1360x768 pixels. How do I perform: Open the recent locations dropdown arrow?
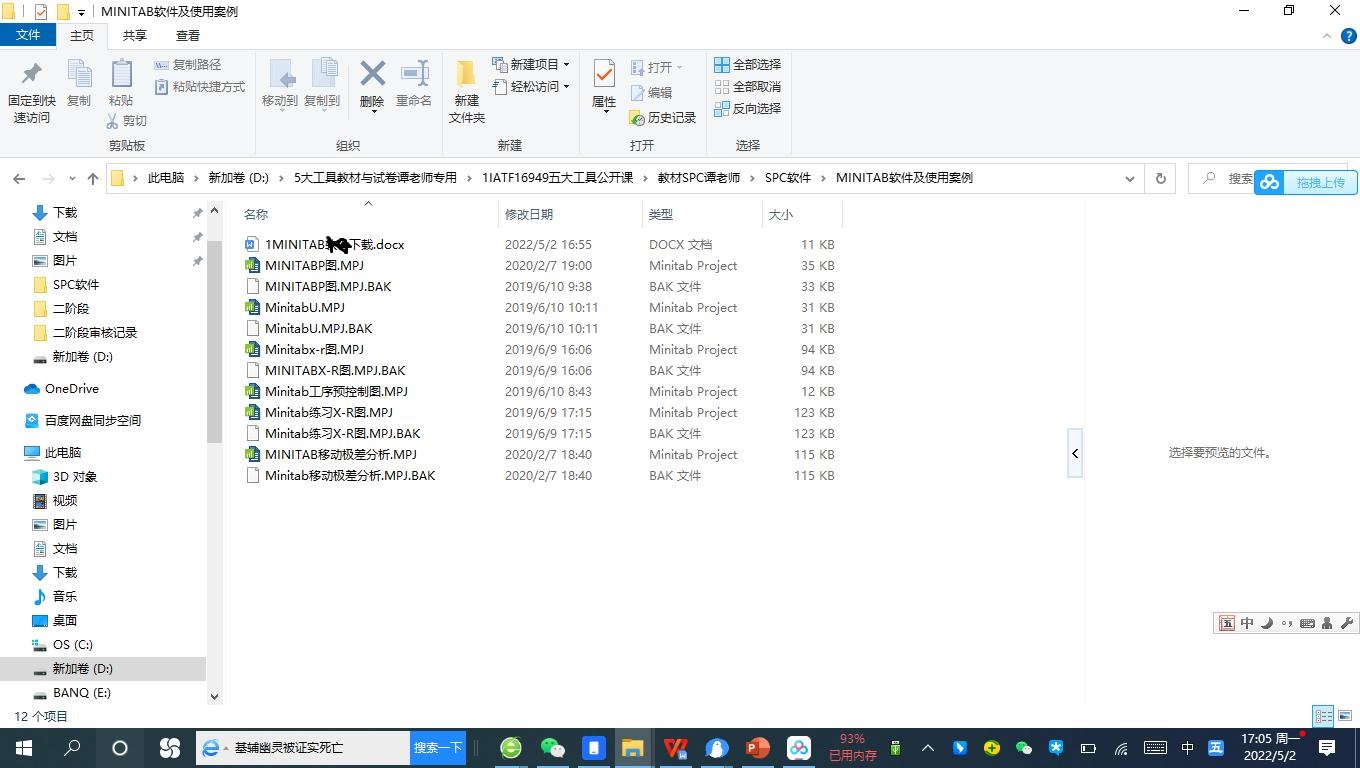click(x=72, y=179)
